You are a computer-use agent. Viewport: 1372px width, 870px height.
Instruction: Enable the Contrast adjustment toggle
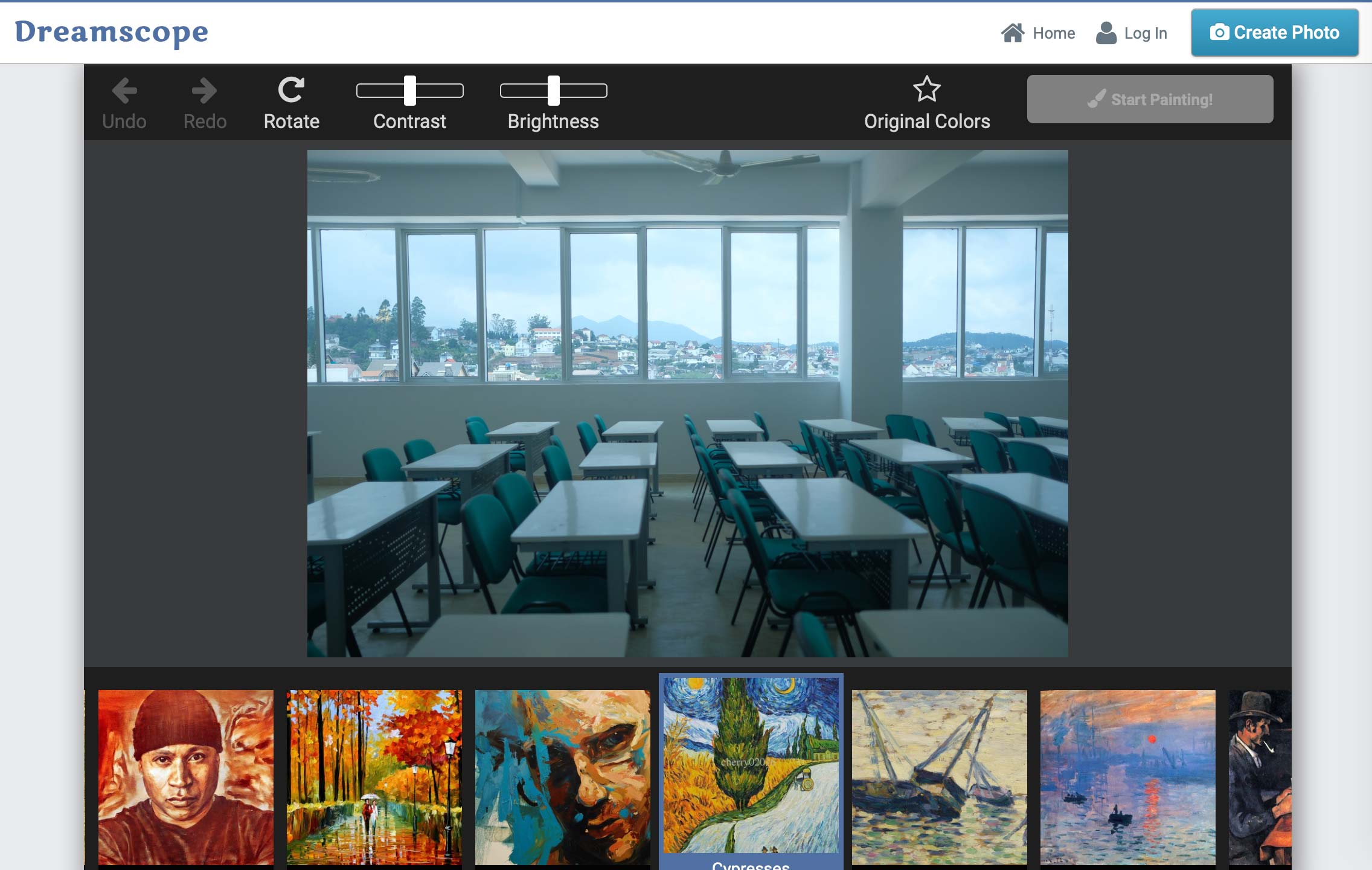click(410, 90)
